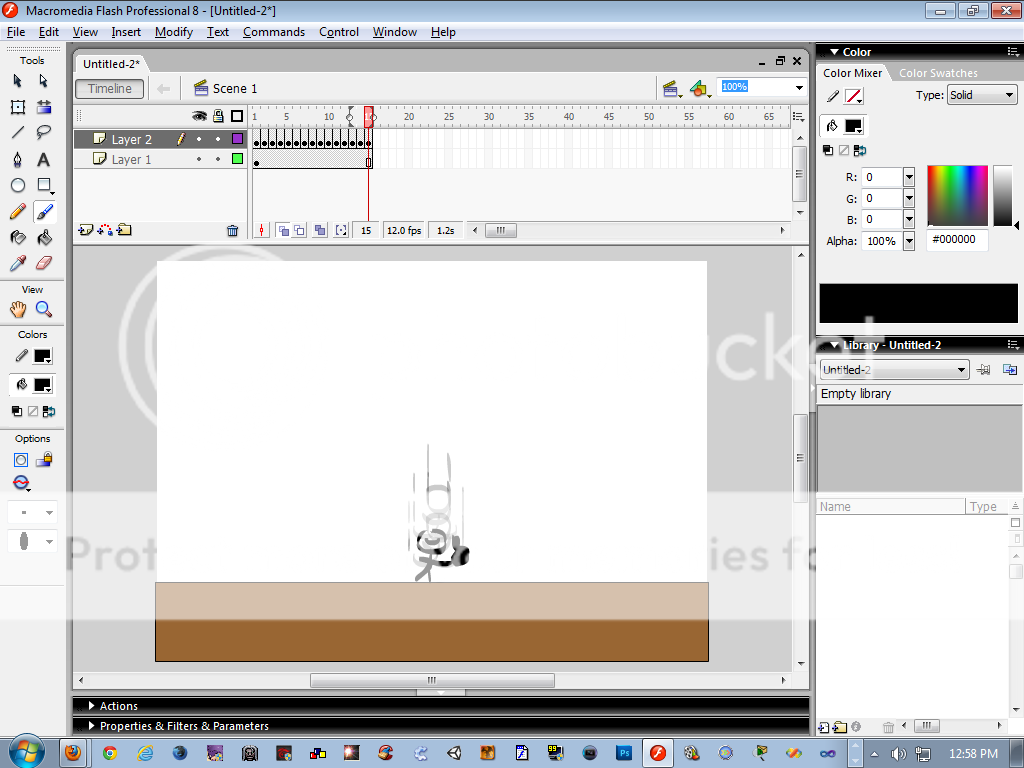Viewport: 1024px width, 768px height.
Task: Delete layer using trash icon
Action: 233,231
